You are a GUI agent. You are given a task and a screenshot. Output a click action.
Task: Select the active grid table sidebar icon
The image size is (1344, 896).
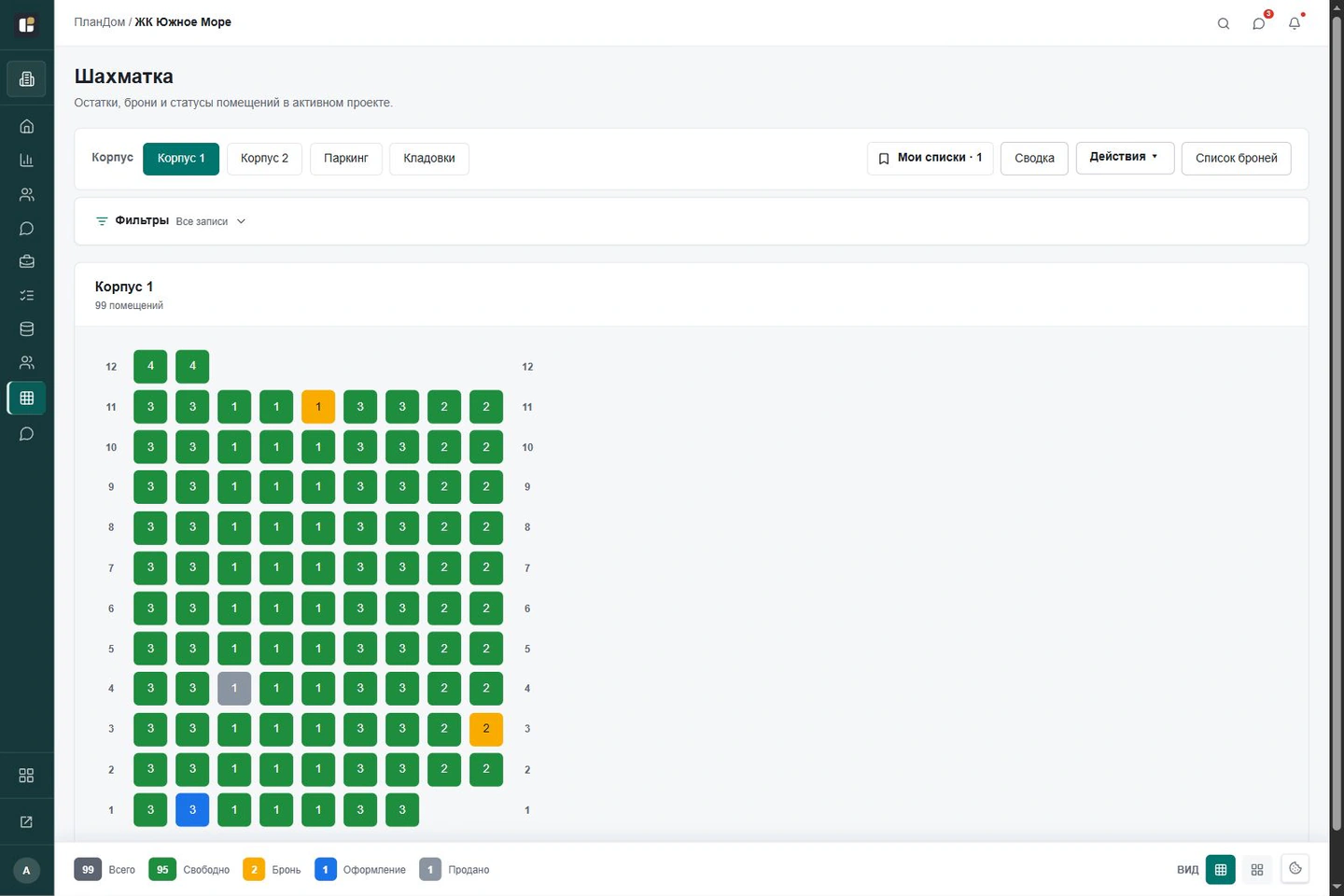[26, 398]
